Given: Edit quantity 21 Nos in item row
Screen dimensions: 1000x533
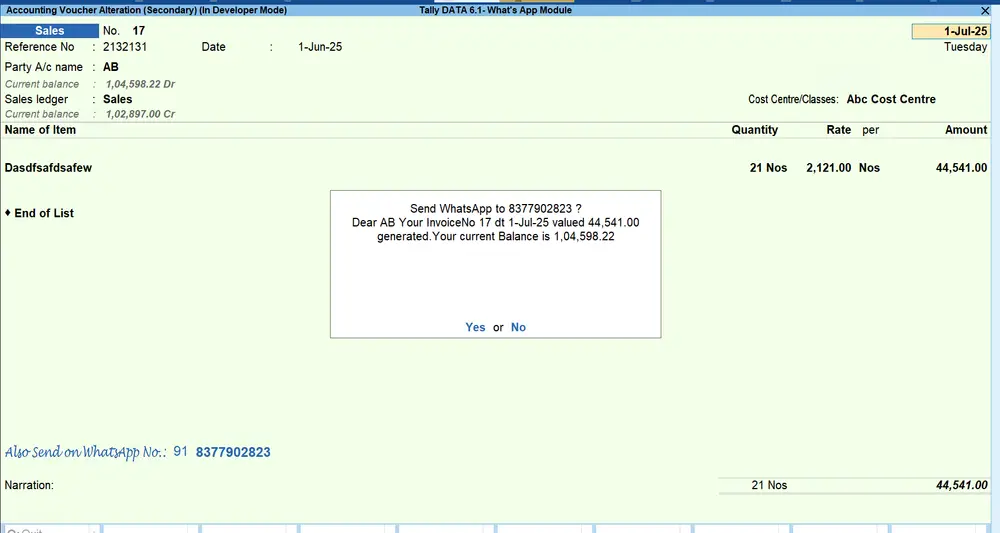Looking at the screenshot, I should coord(768,168).
